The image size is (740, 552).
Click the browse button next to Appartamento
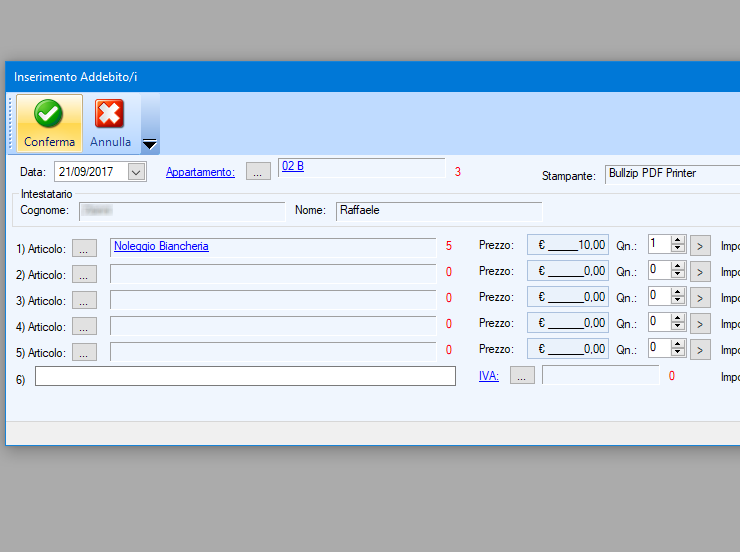tap(258, 172)
